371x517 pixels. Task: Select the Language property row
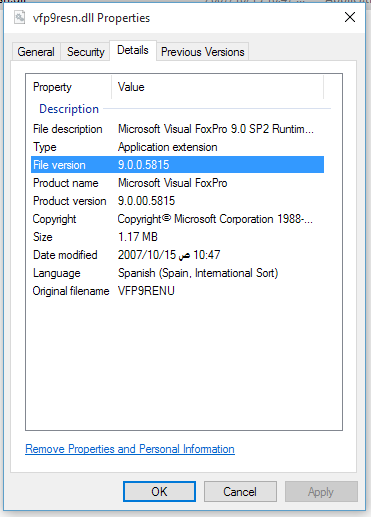[x=177, y=273]
